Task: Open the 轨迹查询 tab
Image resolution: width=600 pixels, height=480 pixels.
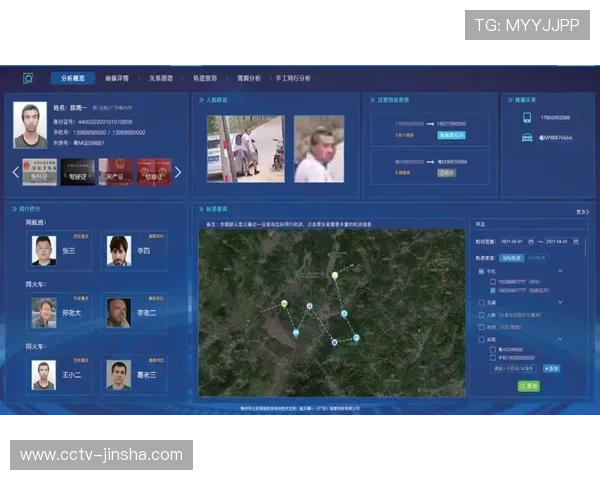Action: click(204, 78)
